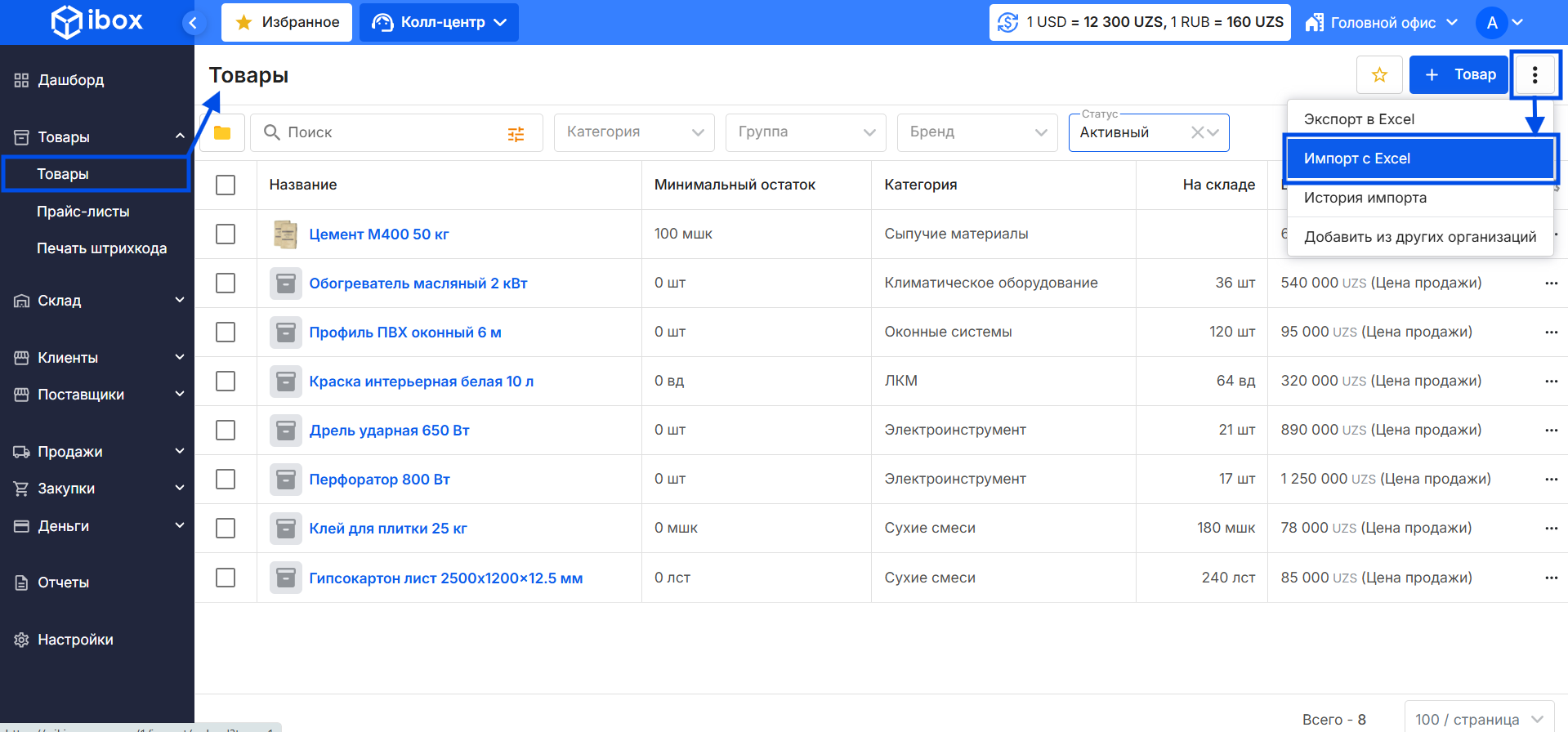Viewport: 1568px width, 732px height.
Task: Open row actions for Дрель ударная 650 Вт
Action: [x=1551, y=431]
